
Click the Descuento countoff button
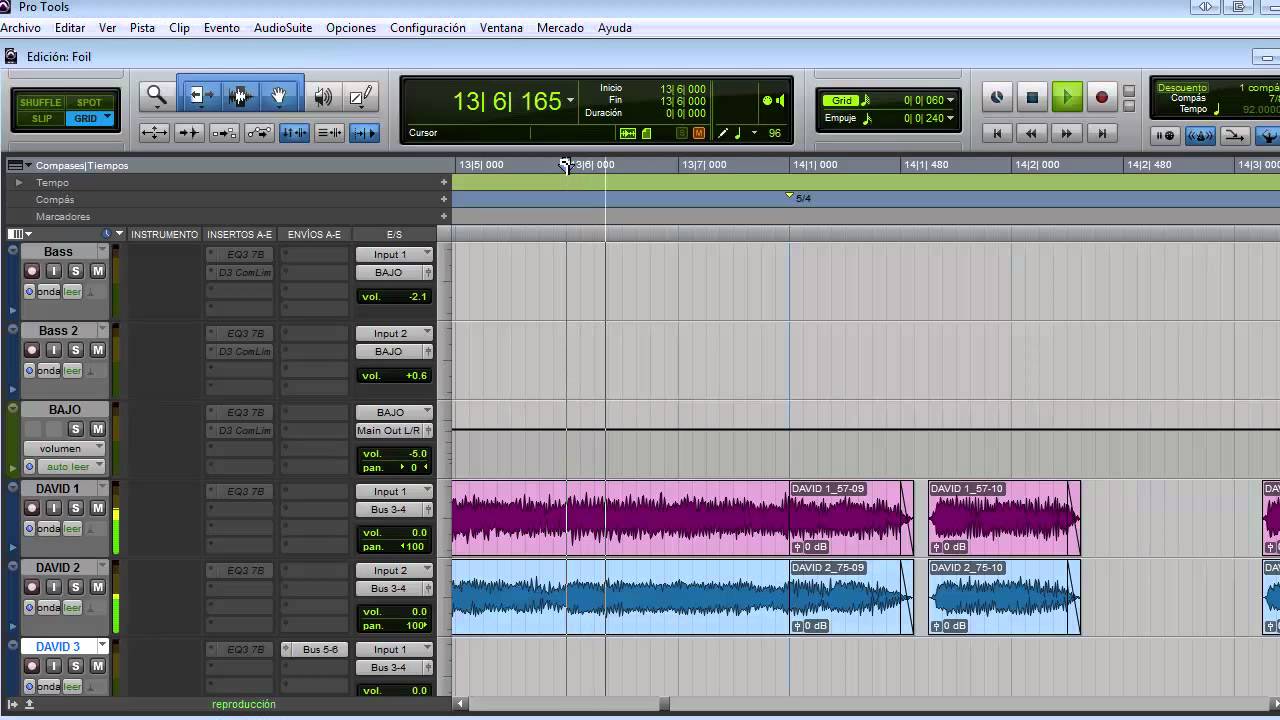(1182, 88)
